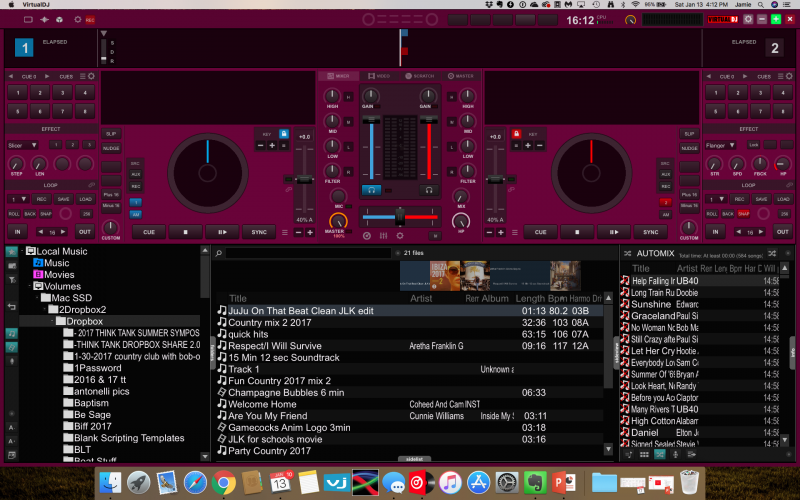Collapse the Volumes tree node
Screen dimensions: 800x500
(x=30, y=286)
